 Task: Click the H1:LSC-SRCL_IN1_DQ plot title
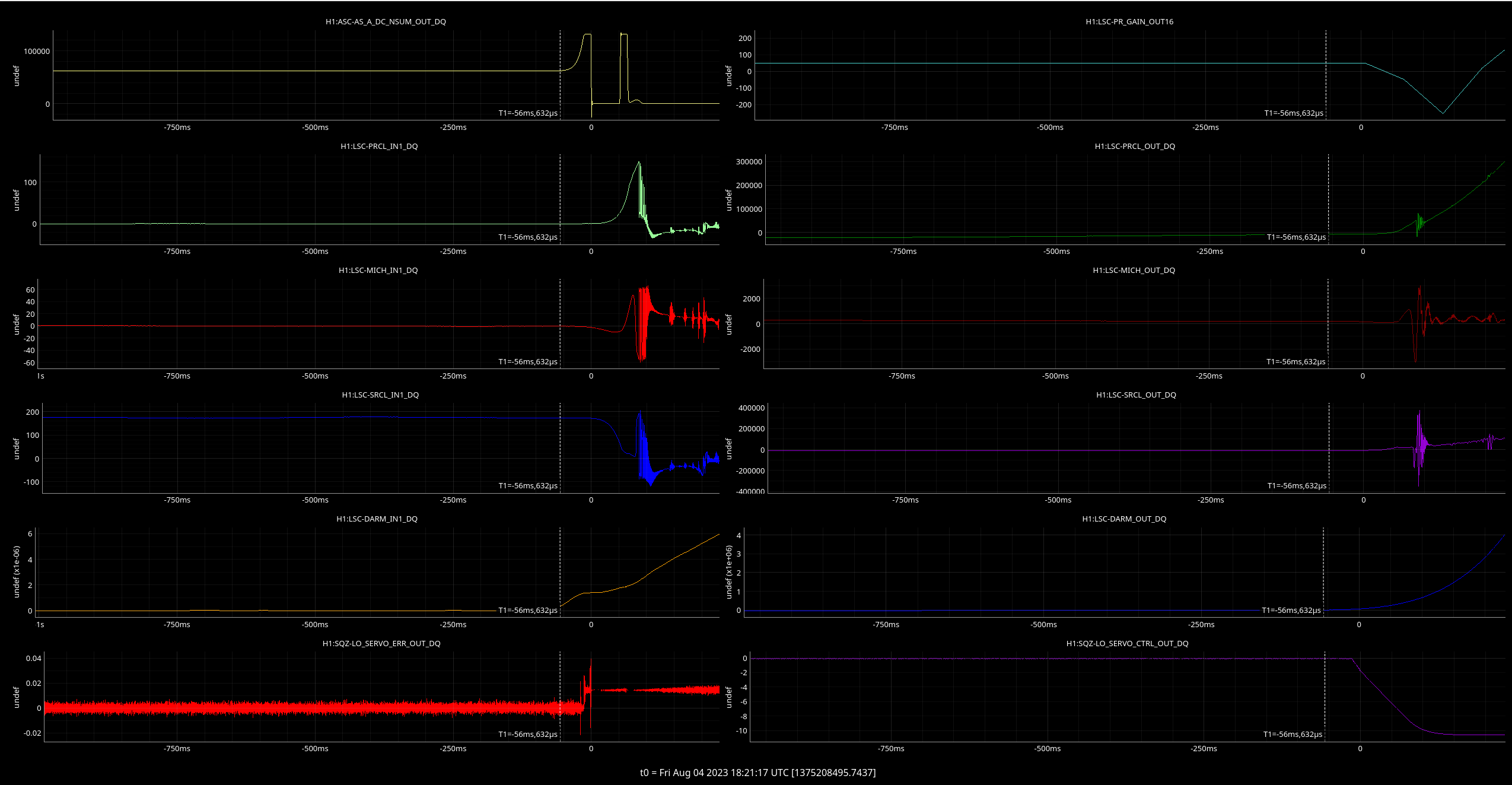[380, 395]
